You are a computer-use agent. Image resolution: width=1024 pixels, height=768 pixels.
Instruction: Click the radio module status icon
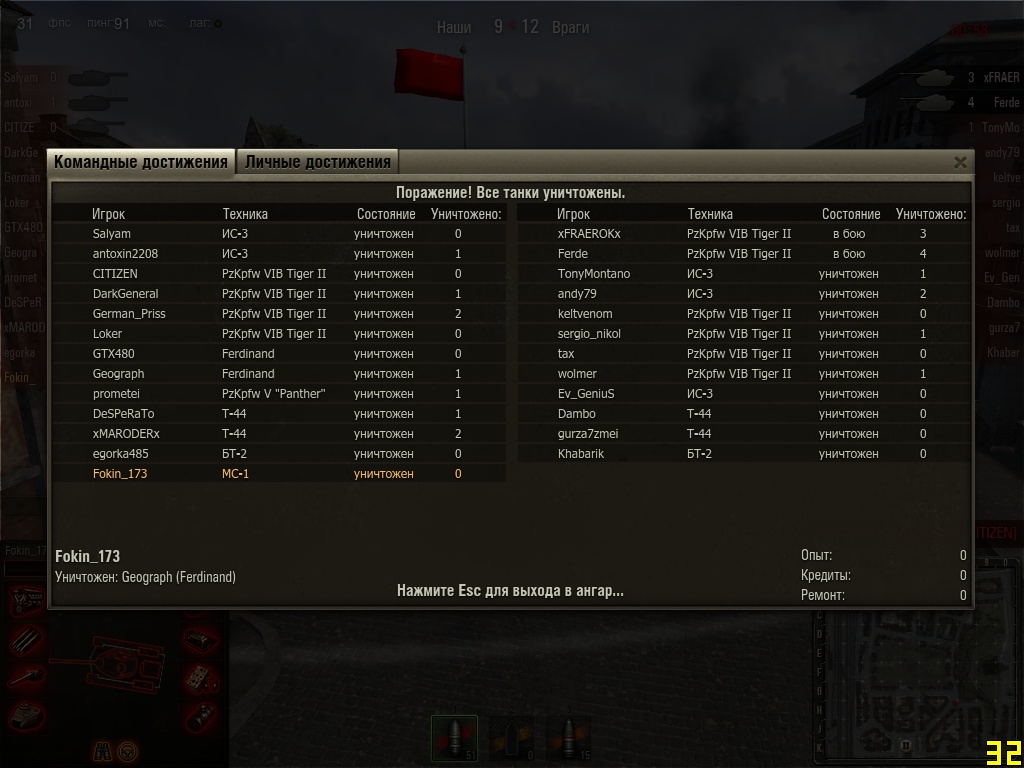202,679
